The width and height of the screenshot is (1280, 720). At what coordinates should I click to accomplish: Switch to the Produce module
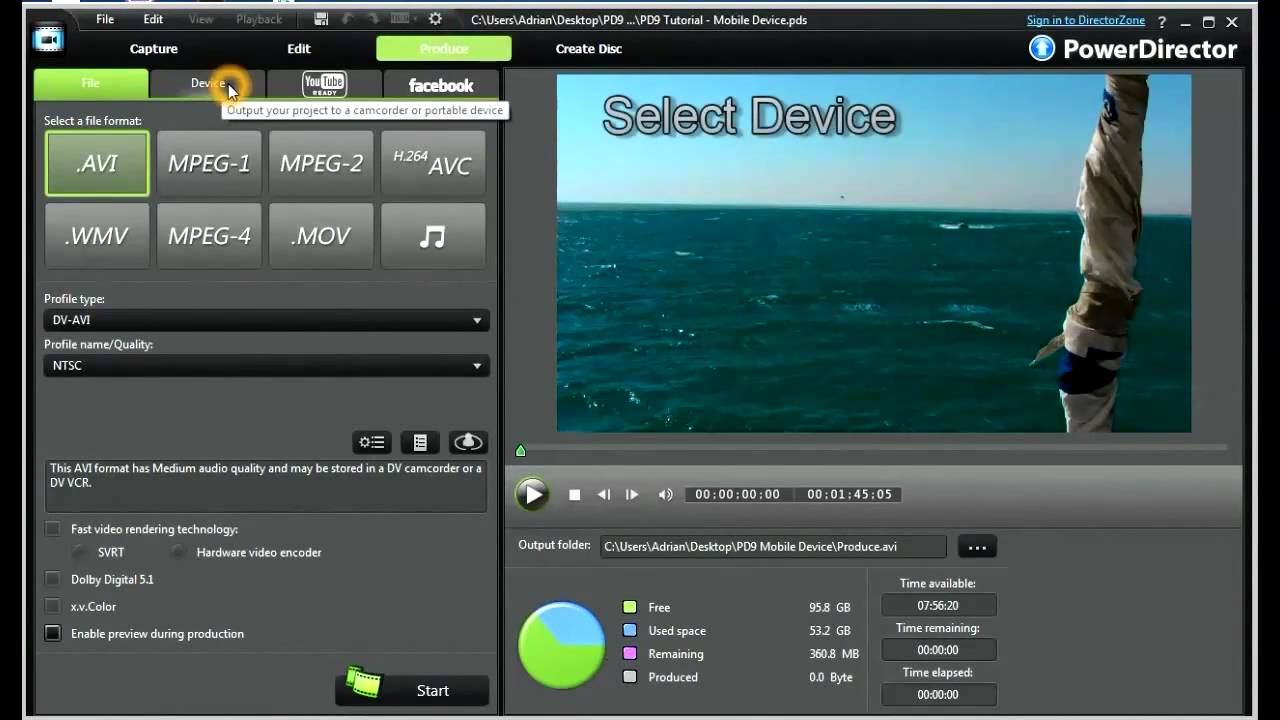(444, 48)
